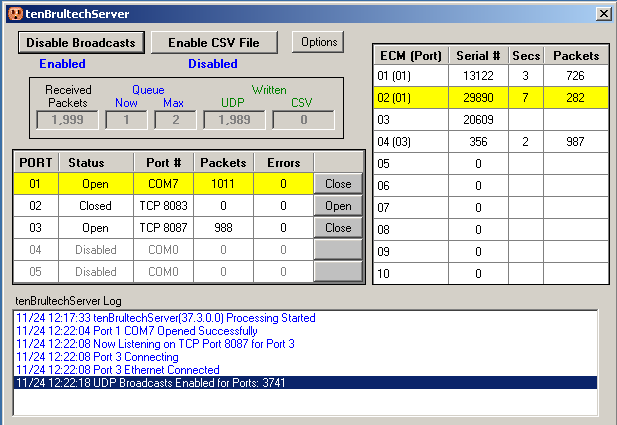Select log entry Port 3 Ethernet Connected
This screenshot has width=617, height=425.
pyautogui.click(x=305, y=370)
